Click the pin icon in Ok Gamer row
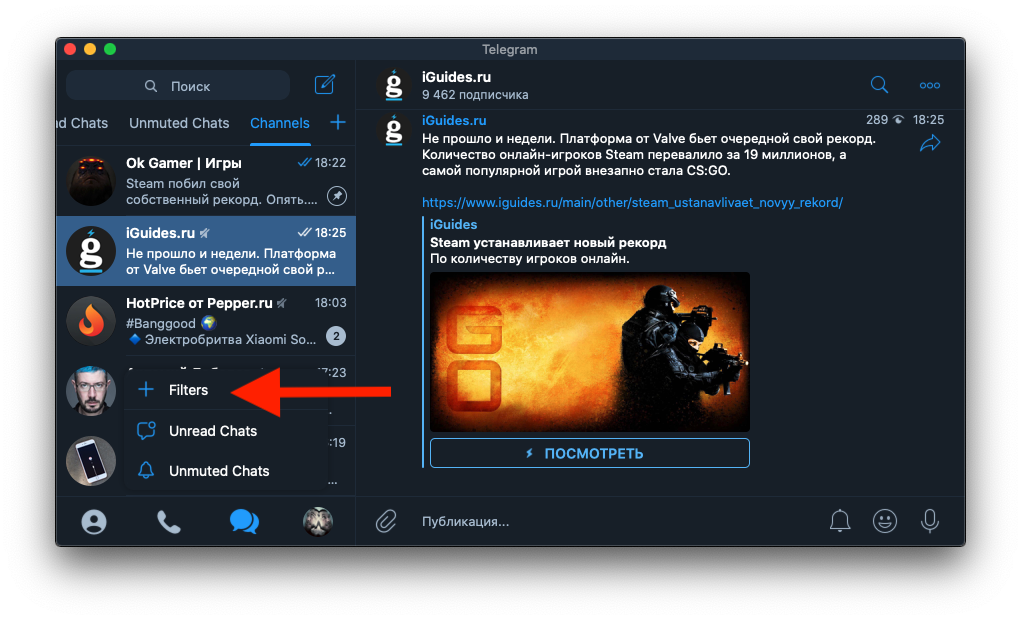The height and width of the screenshot is (620, 1021). point(336,195)
